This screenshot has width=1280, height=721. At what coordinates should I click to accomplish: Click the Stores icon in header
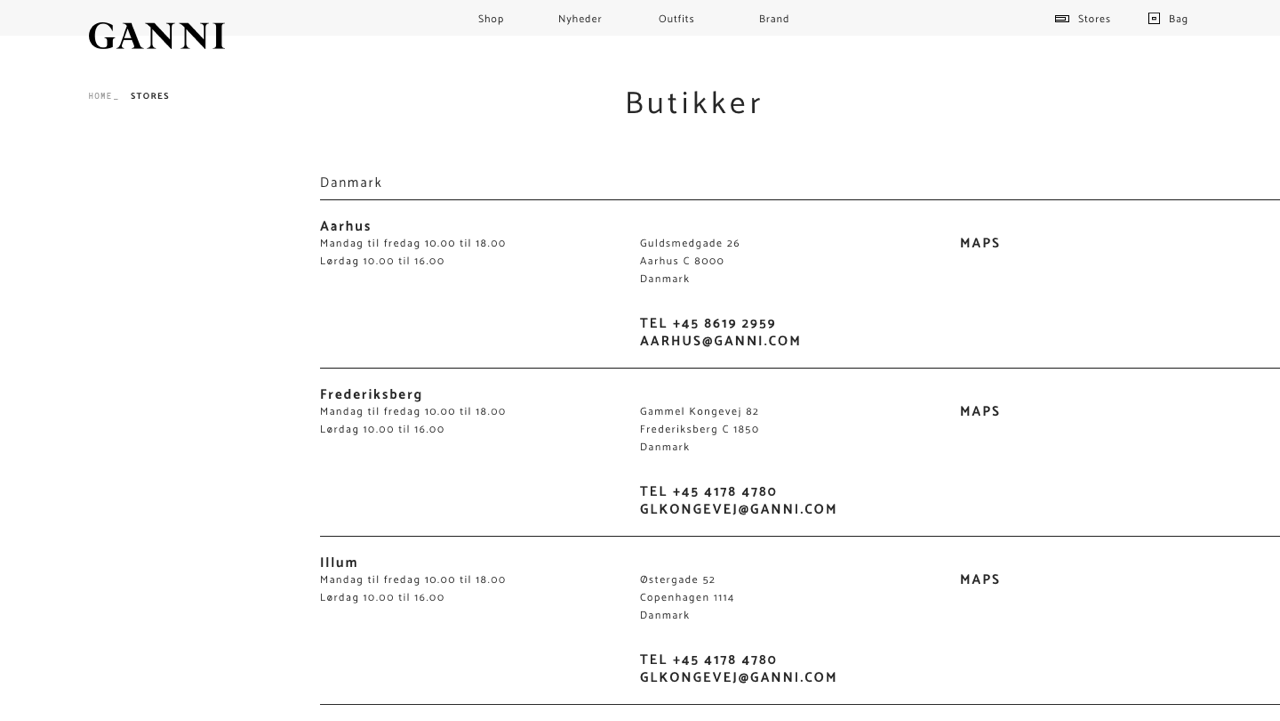pyautogui.click(x=1062, y=19)
